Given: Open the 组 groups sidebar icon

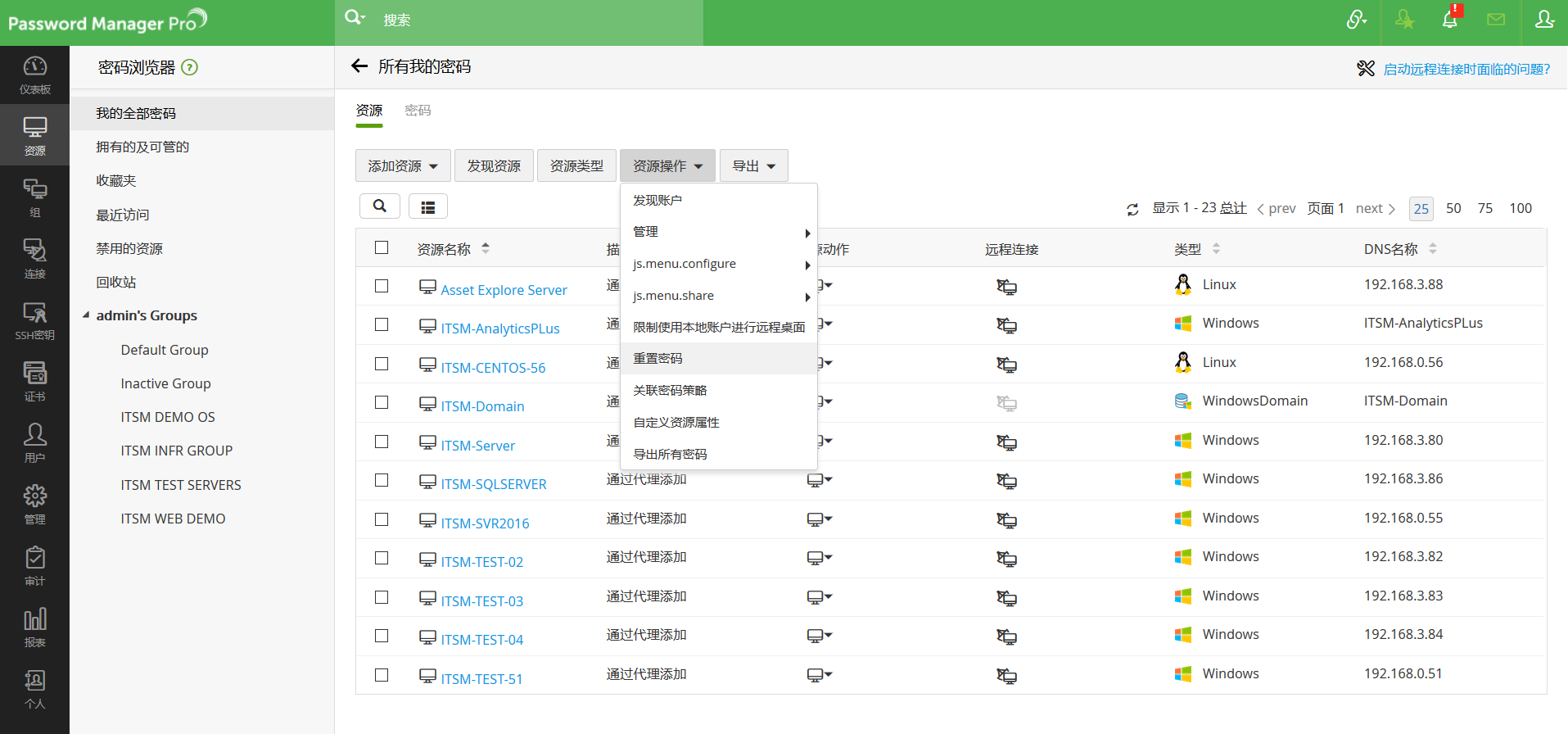Looking at the screenshot, I should (x=34, y=197).
